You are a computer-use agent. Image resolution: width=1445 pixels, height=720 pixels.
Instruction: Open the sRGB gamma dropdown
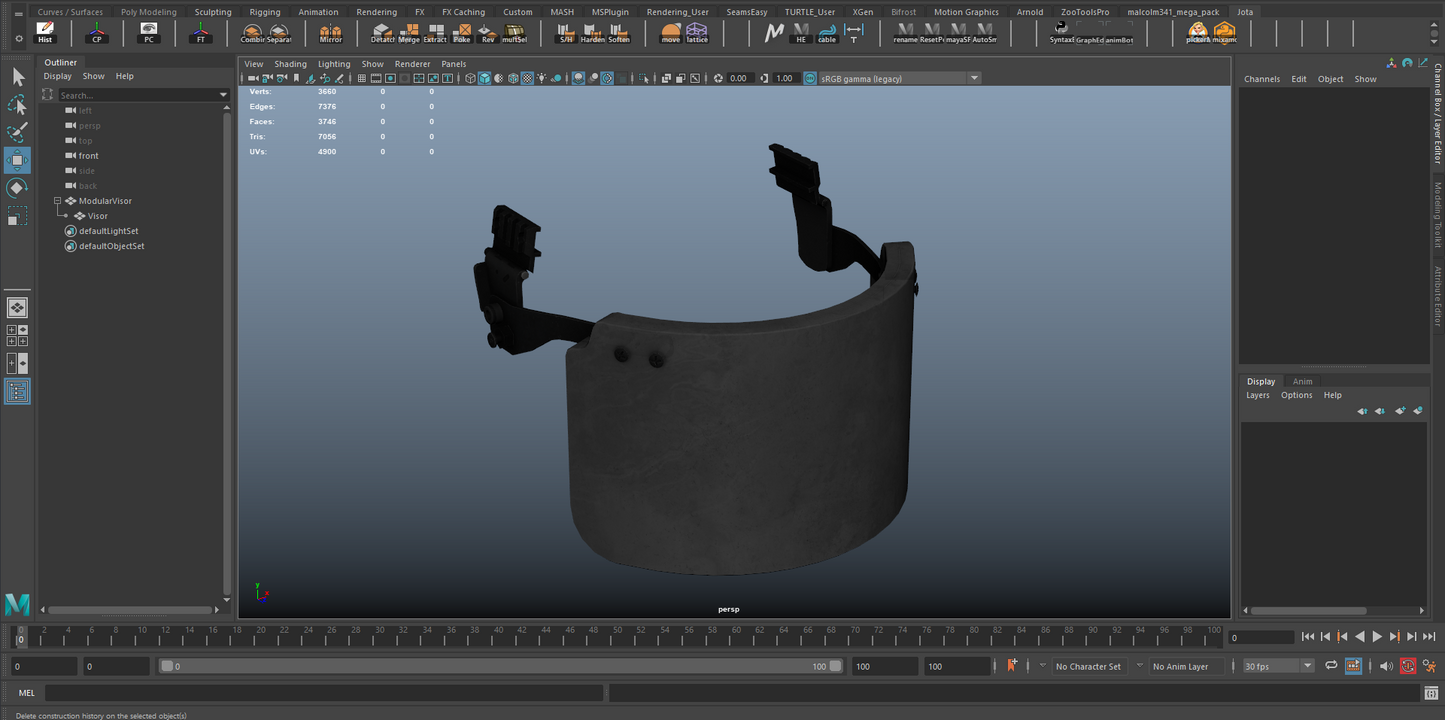tap(973, 77)
